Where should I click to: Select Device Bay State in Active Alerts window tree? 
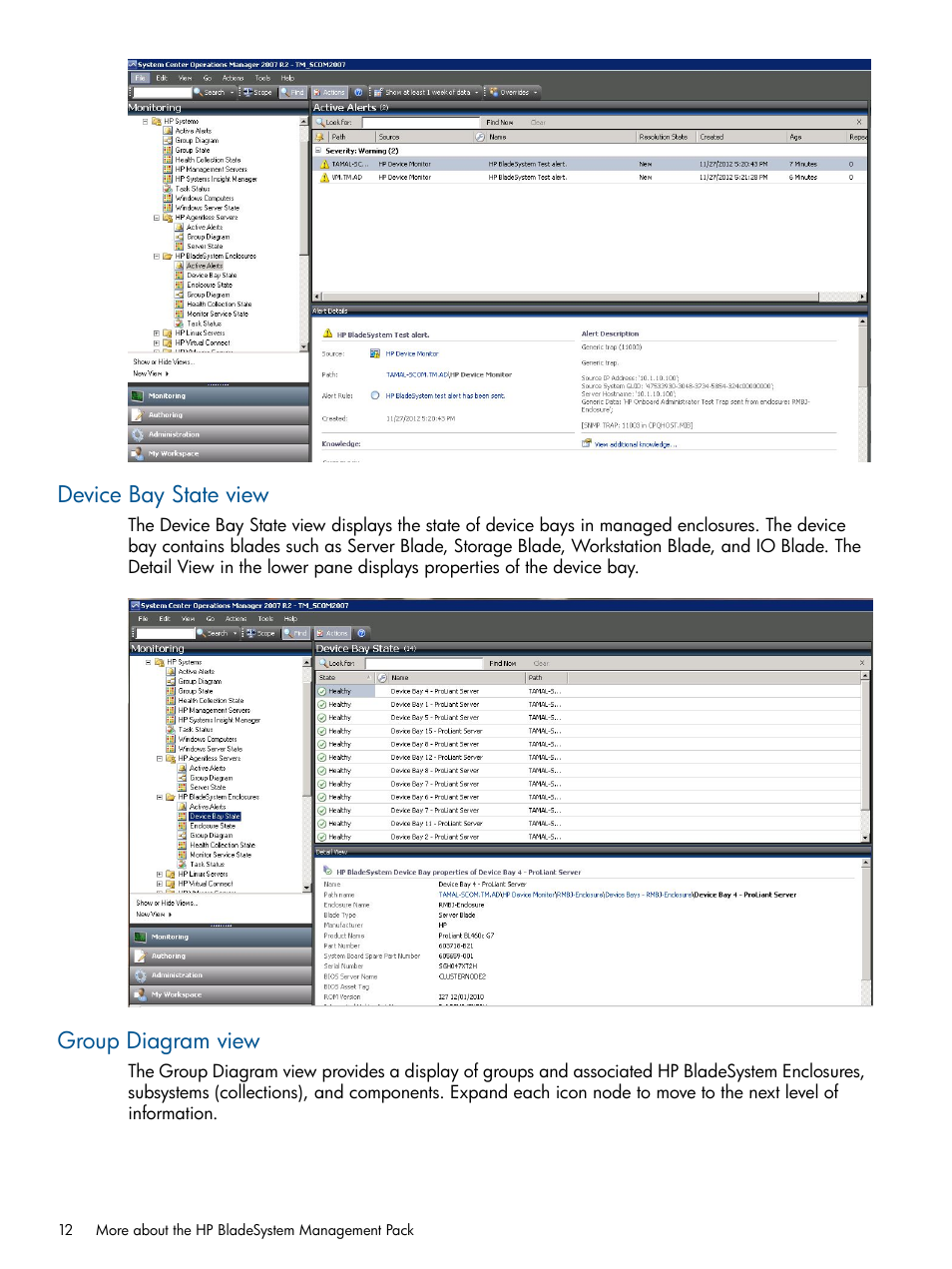pos(212,275)
